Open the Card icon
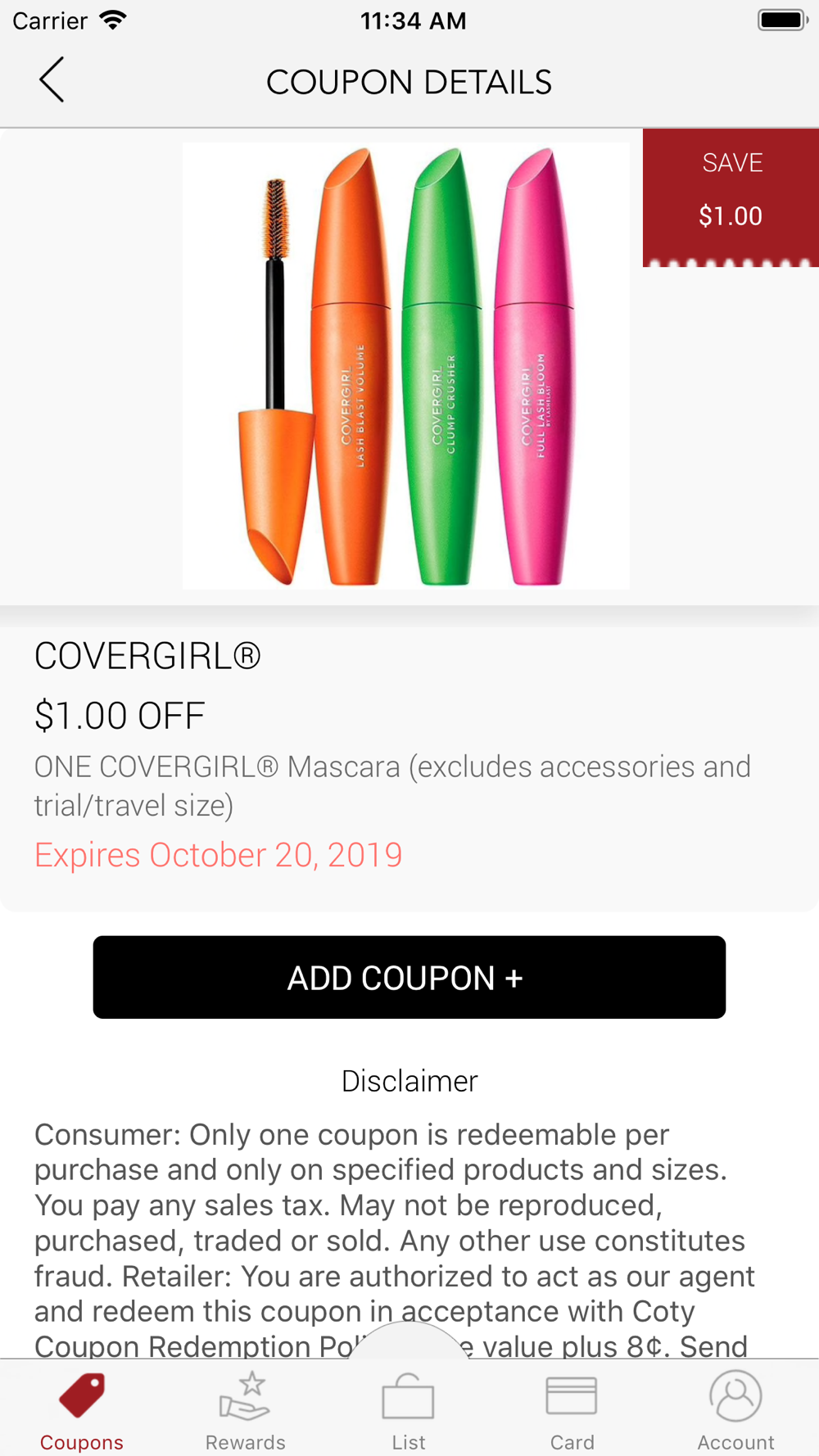Screen dimensions: 819x1456 [x=572, y=1395]
